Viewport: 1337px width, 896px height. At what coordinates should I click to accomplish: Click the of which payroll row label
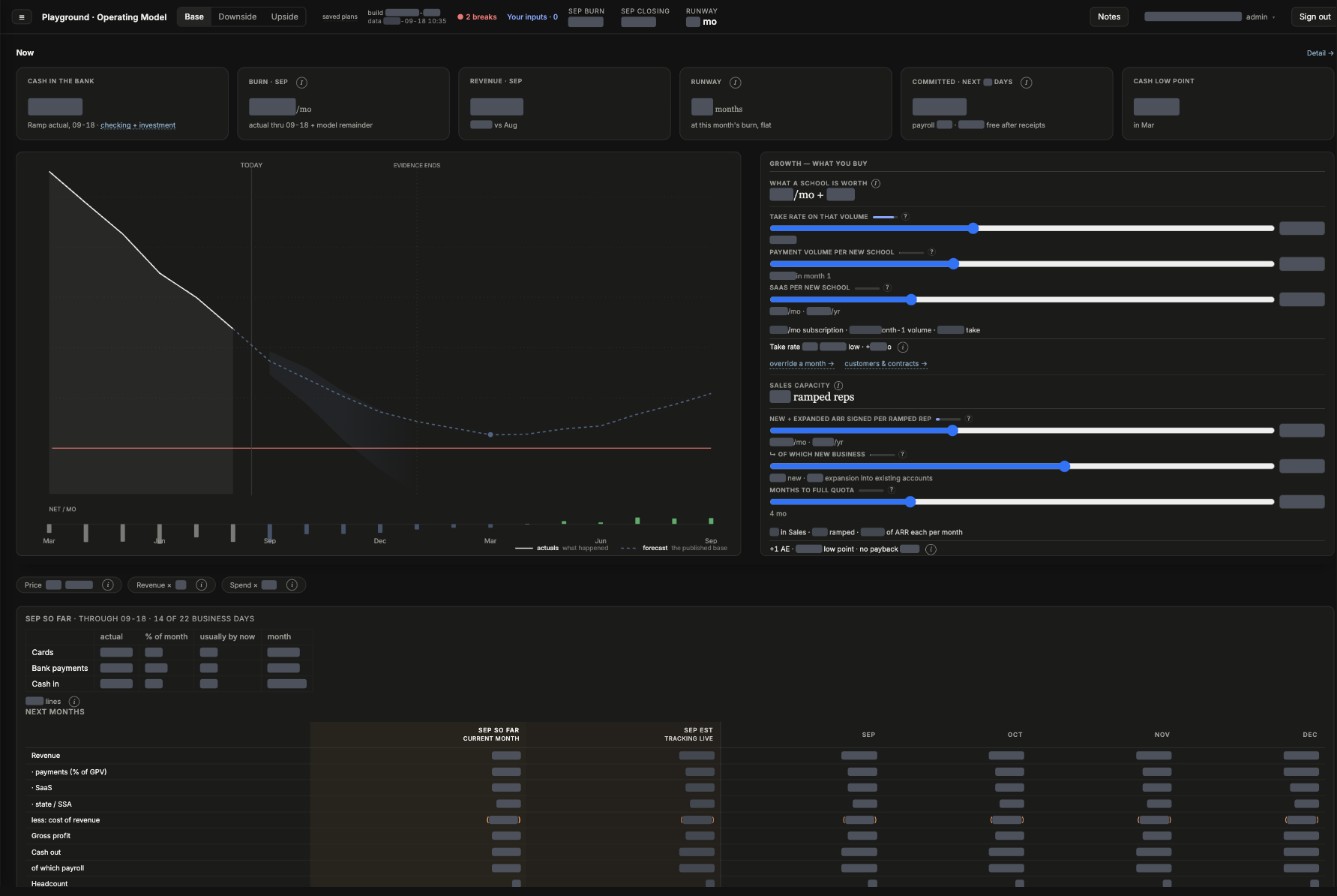(58, 868)
